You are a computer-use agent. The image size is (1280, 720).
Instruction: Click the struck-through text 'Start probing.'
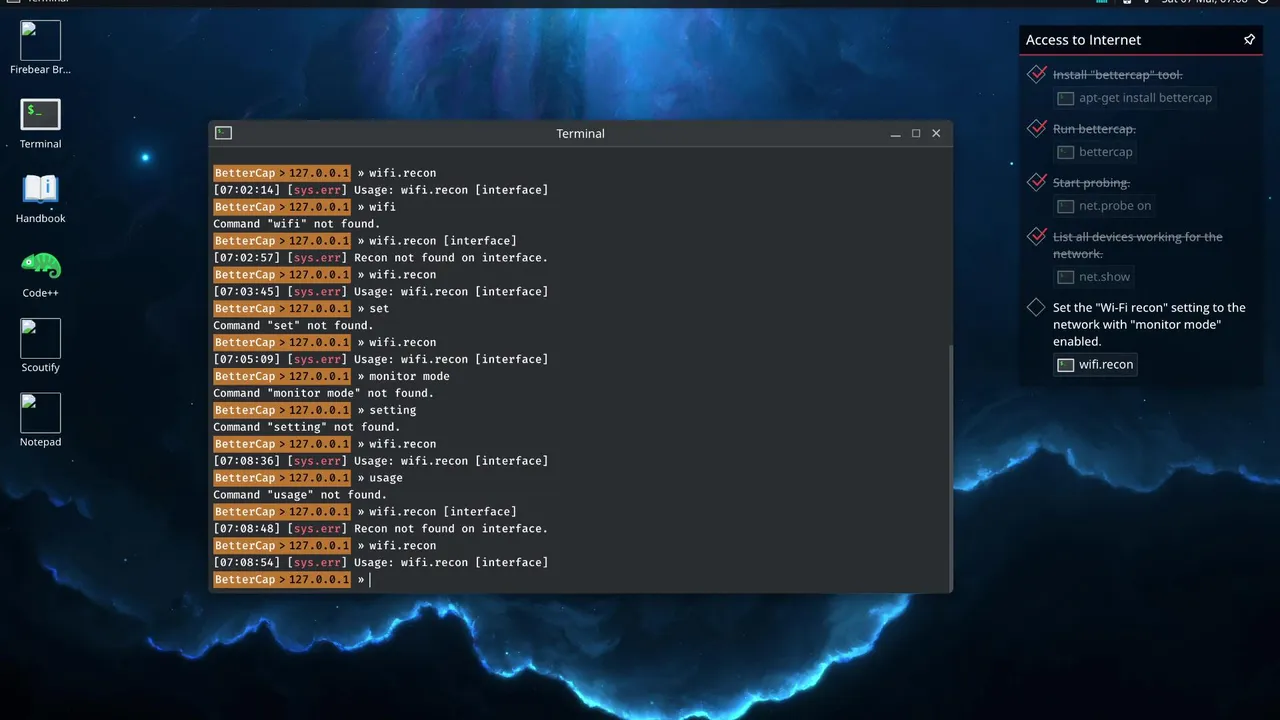click(x=1091, y=183)
